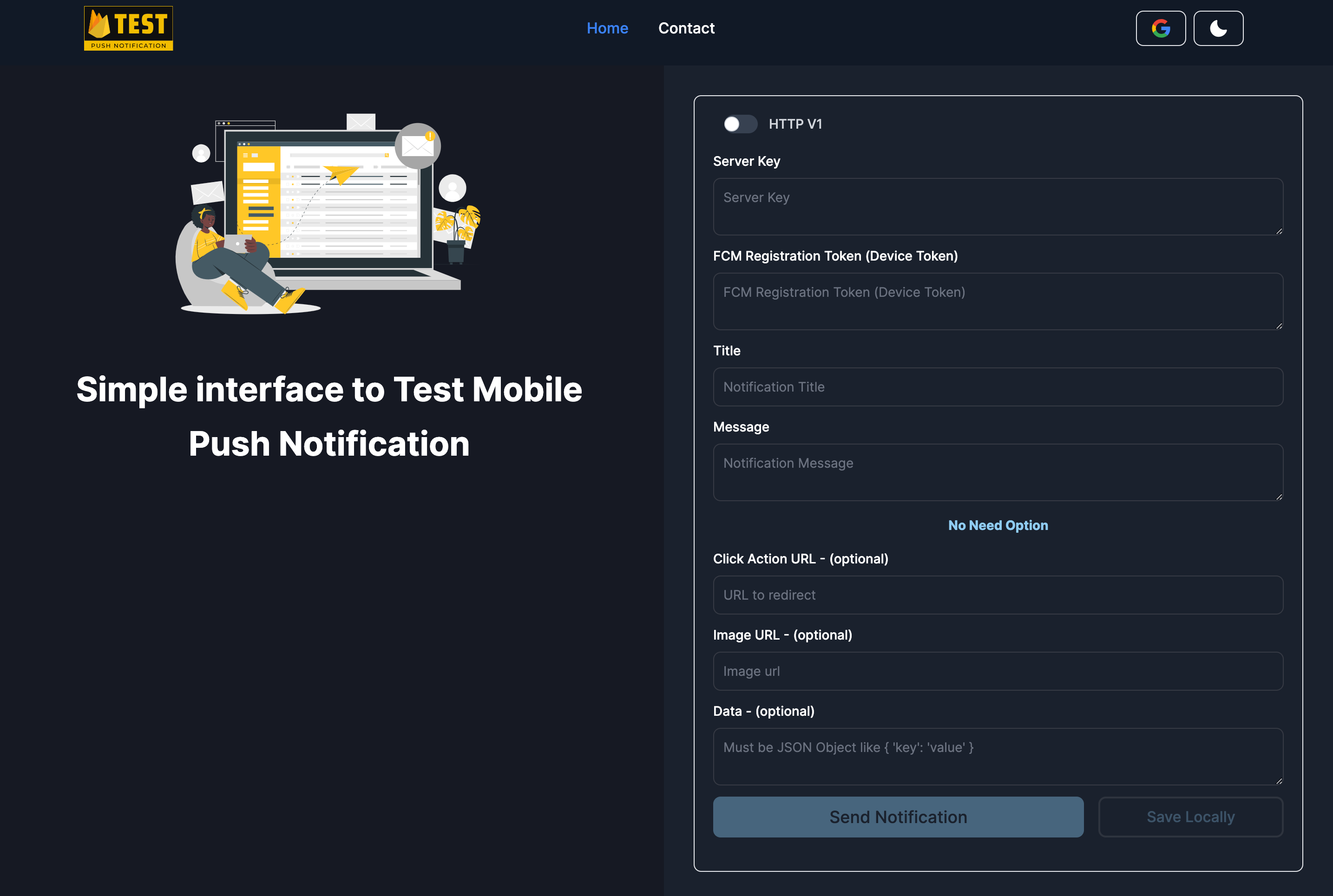Click Notification Message text area
The width and height of the screenshot is (1333, 896).
[x=998, y=471]
